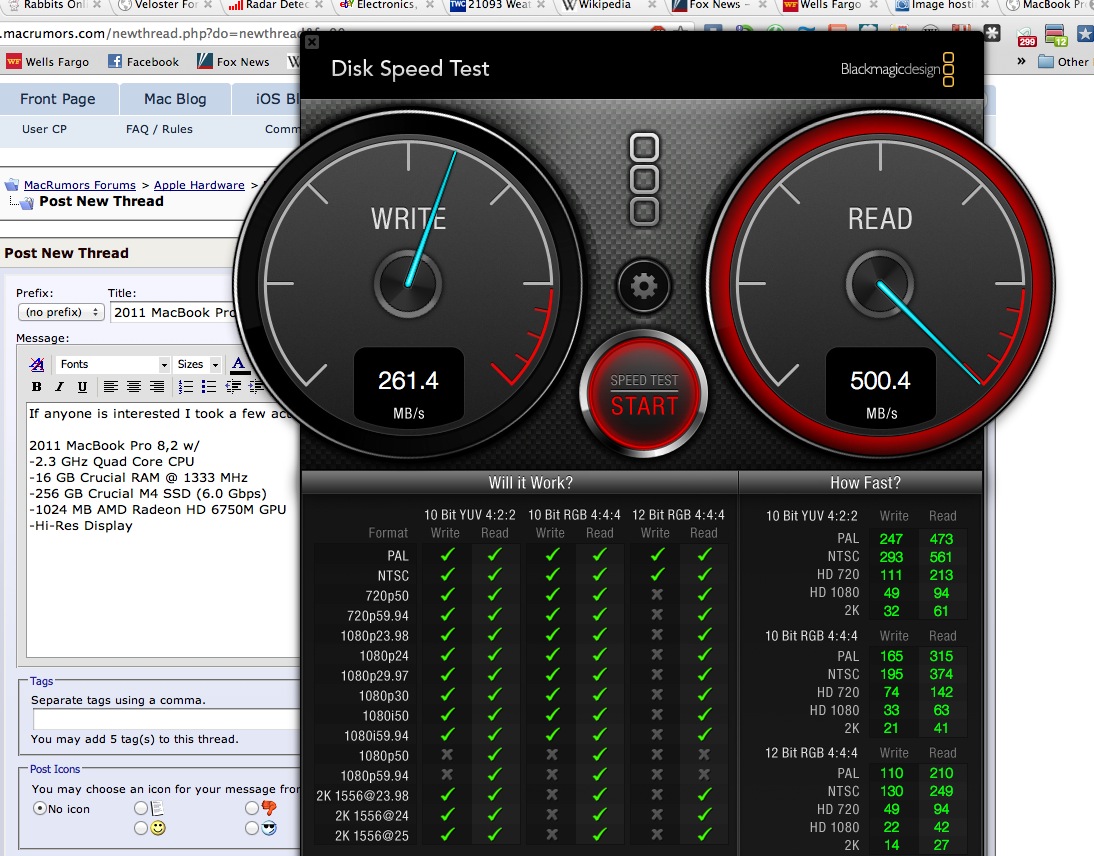The height and width of the screenshot is (856, 1094).
Task: Click the extension icon with green 12 badge
Action: (1056, 34)
